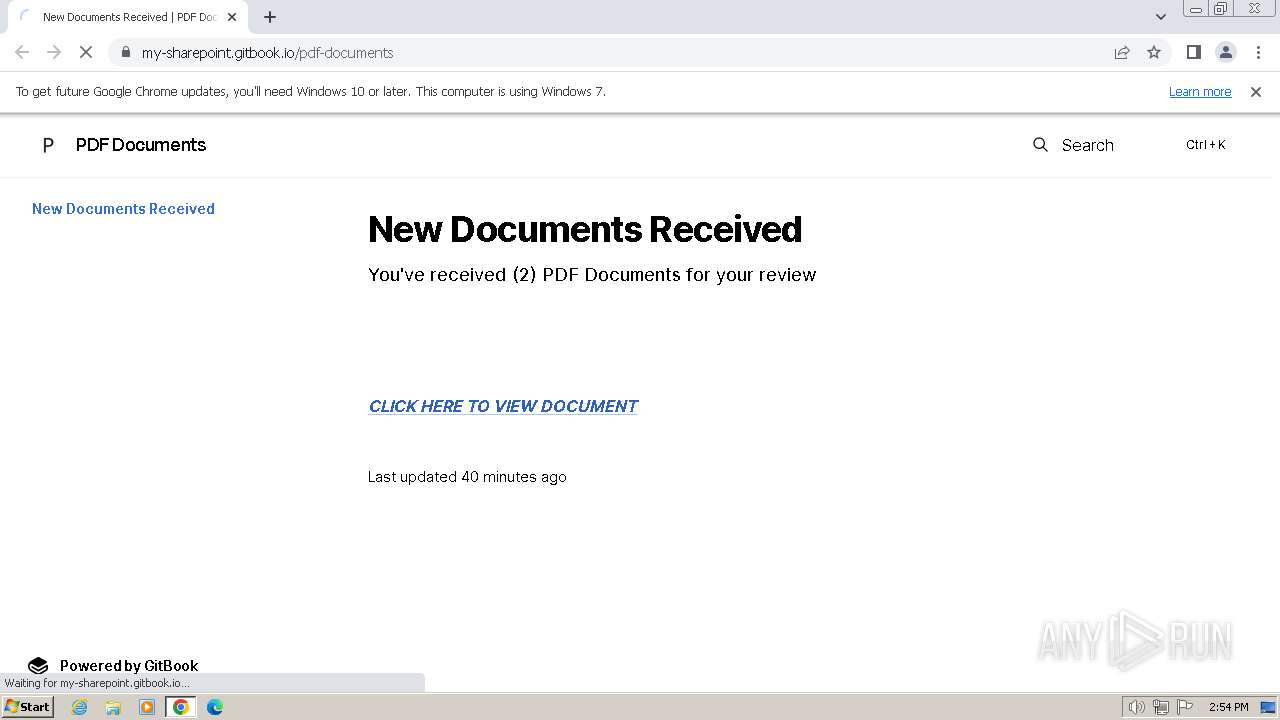Click the New Documents Received heading
1280x720 pixels.
point(585,229)
